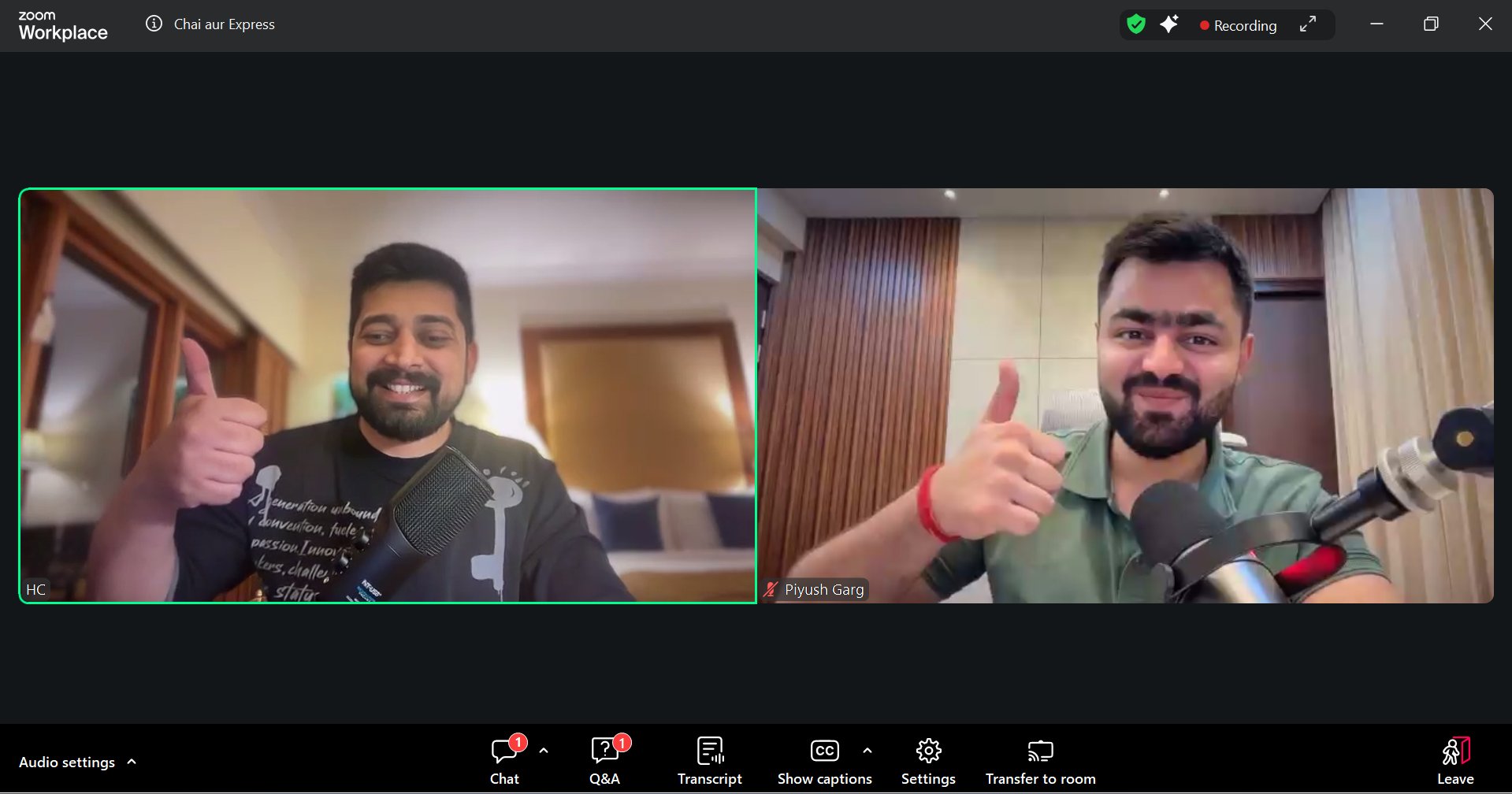Screen dimensions: 1512x794
Task: Open the Q&A panel
Action: [x=605, y=761]
